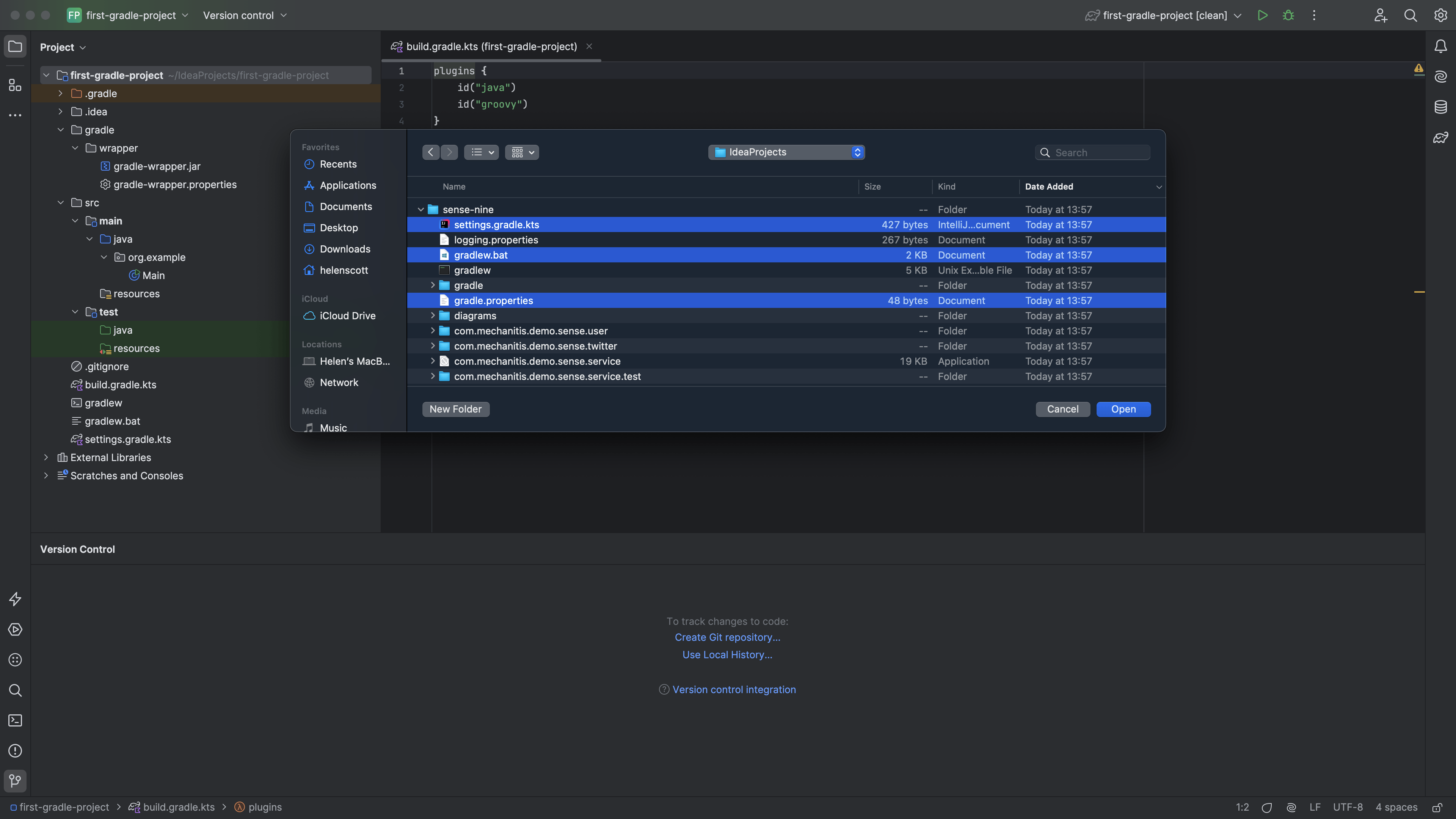Click the Debug bug icon
The image size is (1456, 819).
coord(1288,15)
